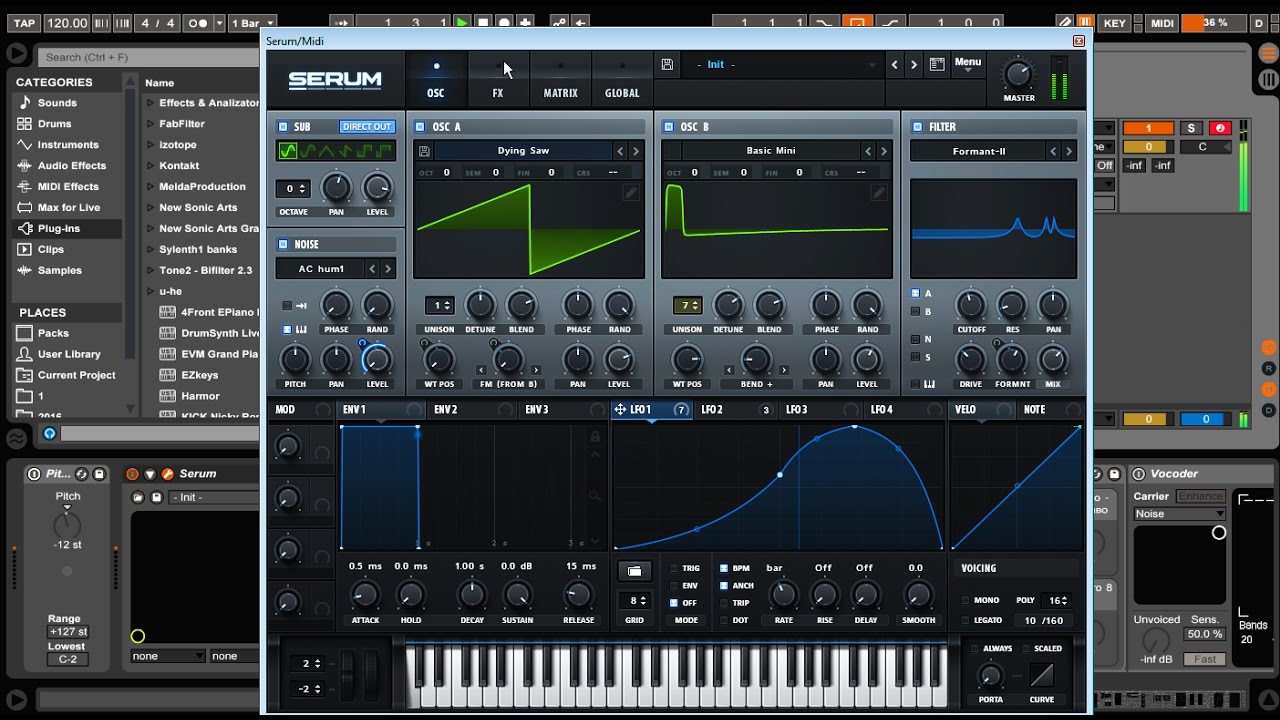Toggle Ableton metronome button
This screenshot has width=1280, height=720.
pyautogui.click(x=198, y=22)
